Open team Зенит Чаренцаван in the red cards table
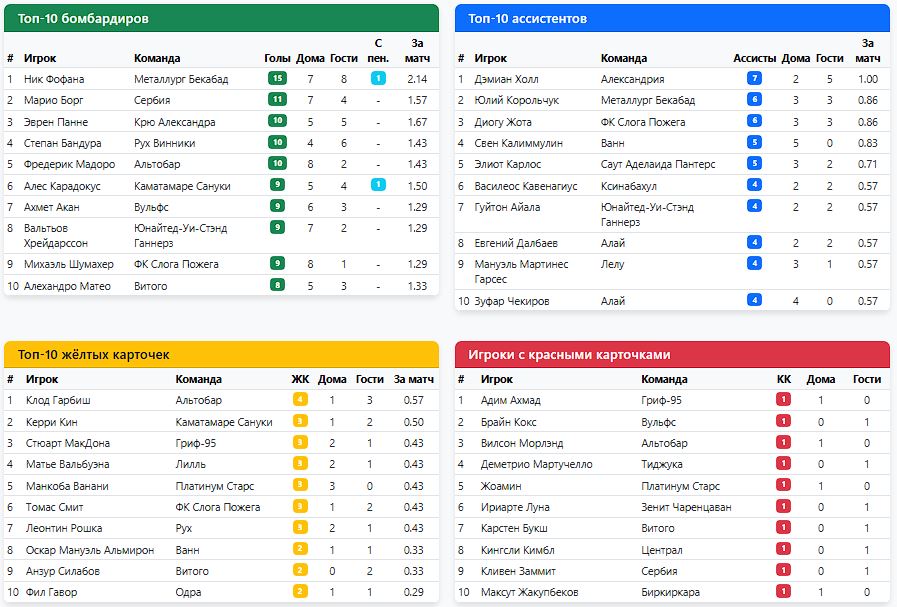 [686, 507]
